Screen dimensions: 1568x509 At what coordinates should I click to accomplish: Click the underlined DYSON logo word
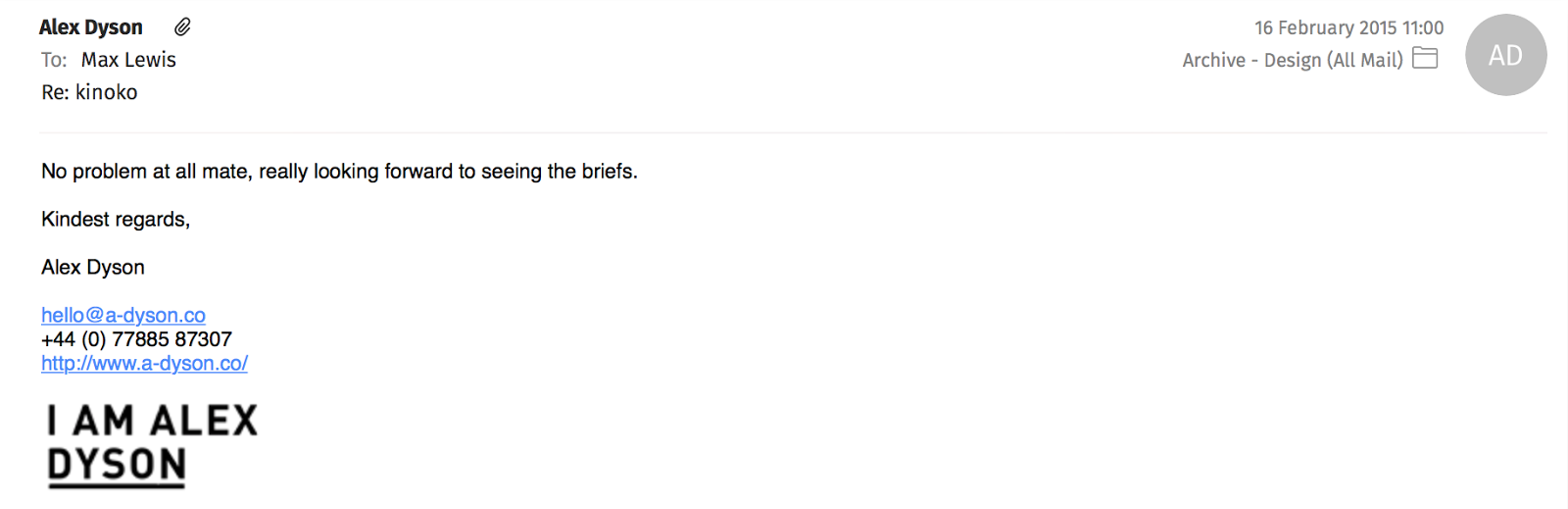pos(117,465)
